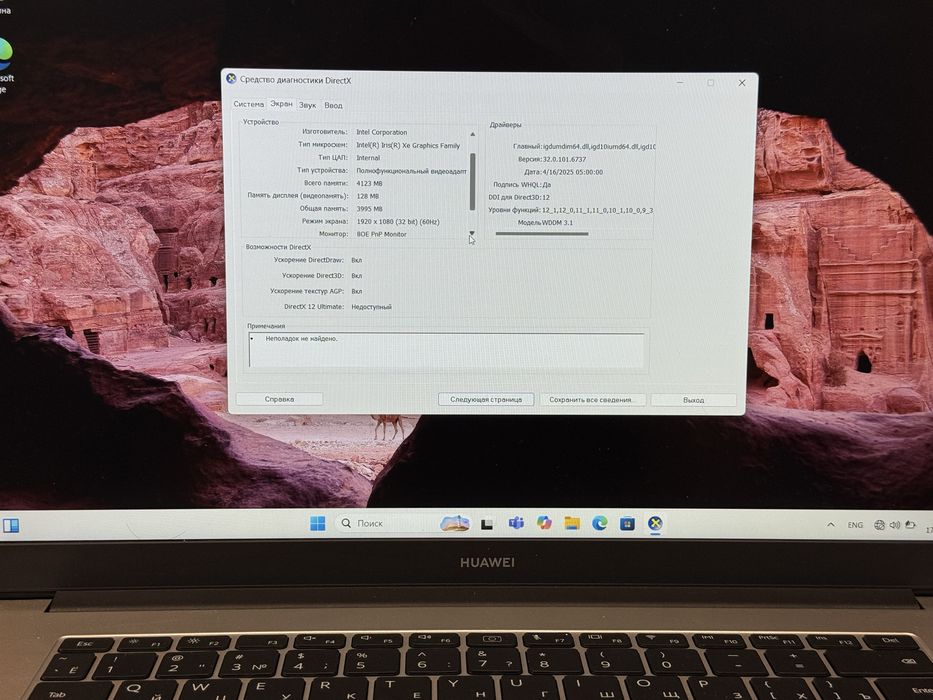Image resolution: width=933 pixels, height=700 pixels.
Task: Click the Ускорение Direct3D Вкл value
Action: [356, 276]
